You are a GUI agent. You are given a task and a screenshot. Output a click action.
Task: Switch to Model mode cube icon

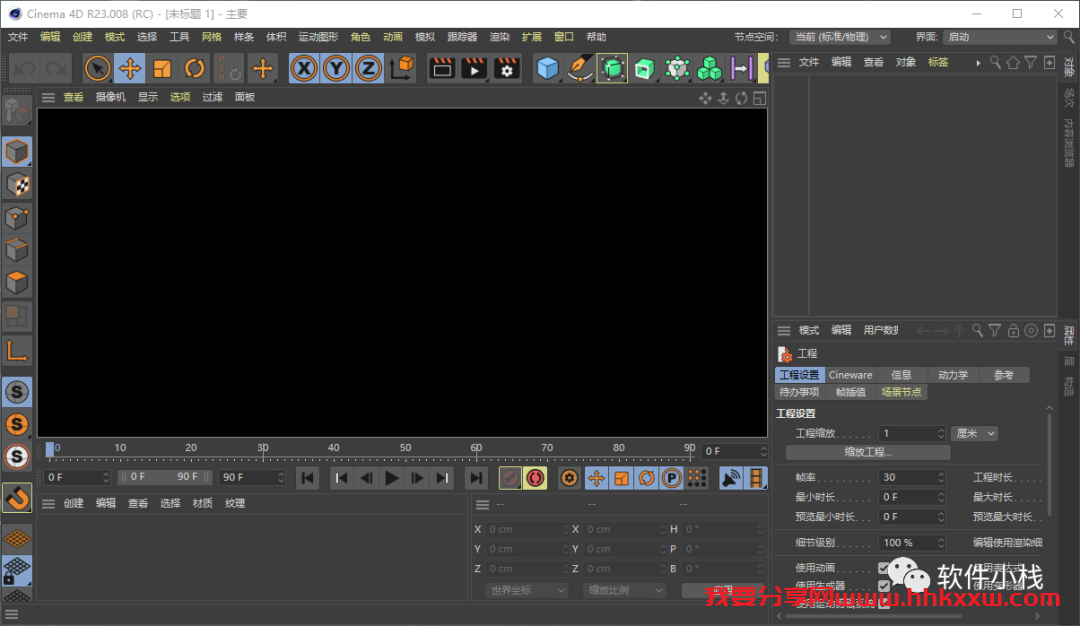pos(17,152)
